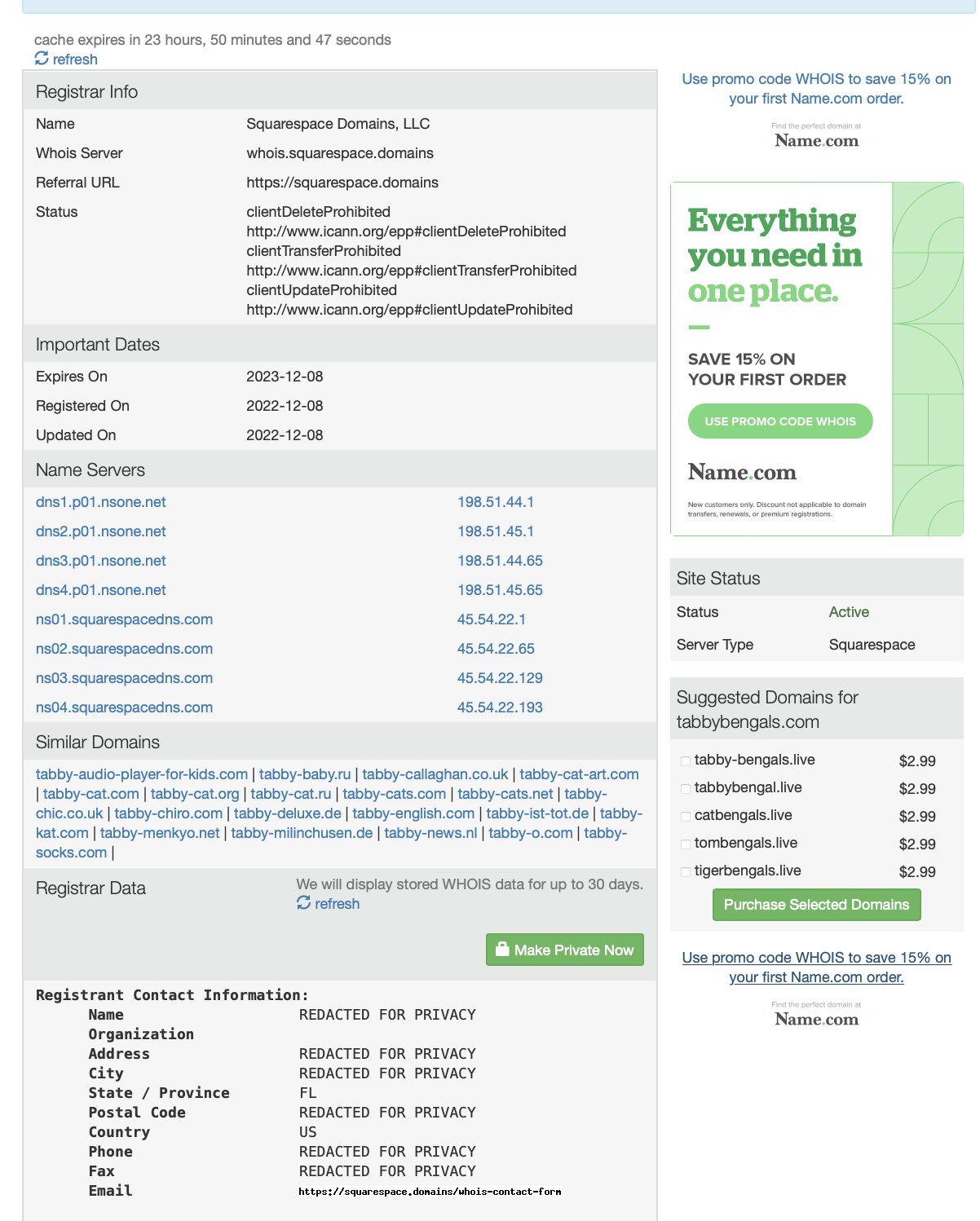
Task: Open tabby-o.com similar domain
Action: coord(531,833)
